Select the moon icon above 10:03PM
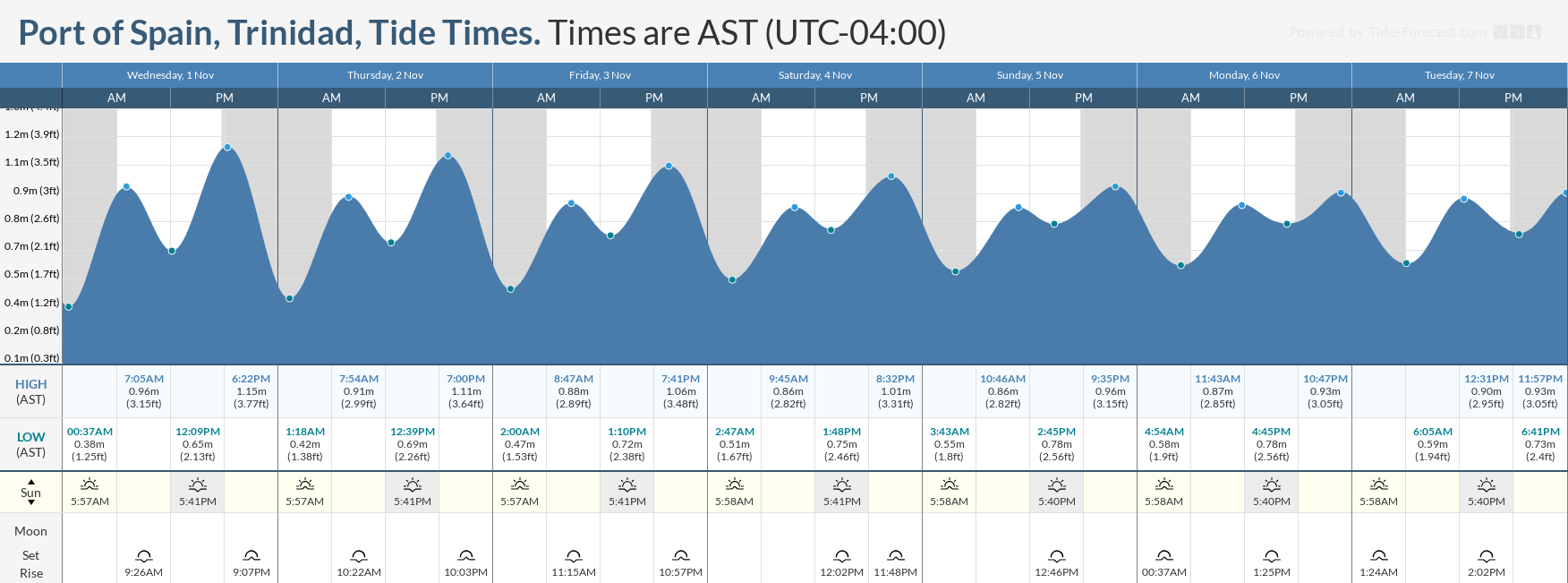1568x583 pixels. [465, 556]
